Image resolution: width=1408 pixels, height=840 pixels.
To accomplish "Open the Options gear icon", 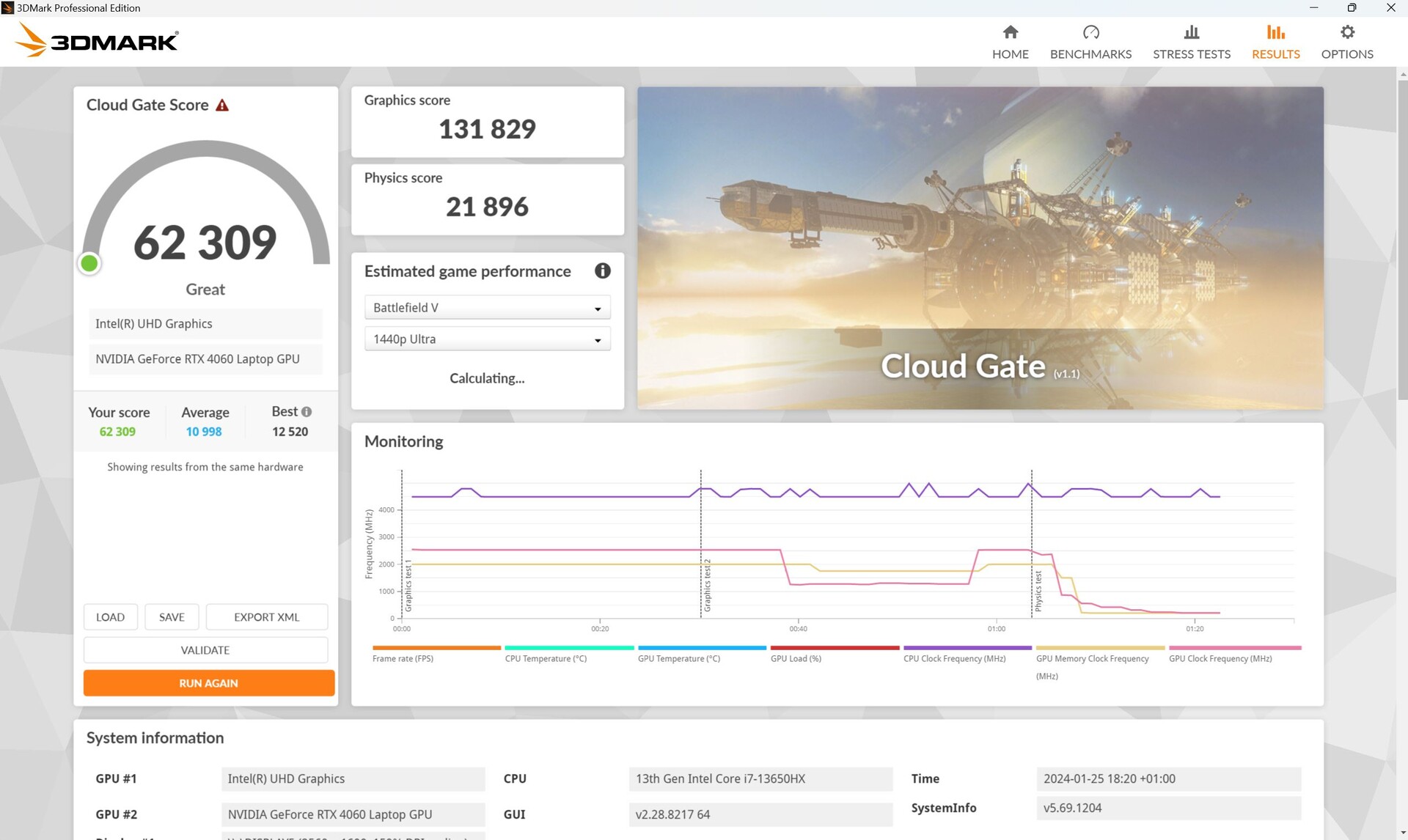I will pos(1346,32).
